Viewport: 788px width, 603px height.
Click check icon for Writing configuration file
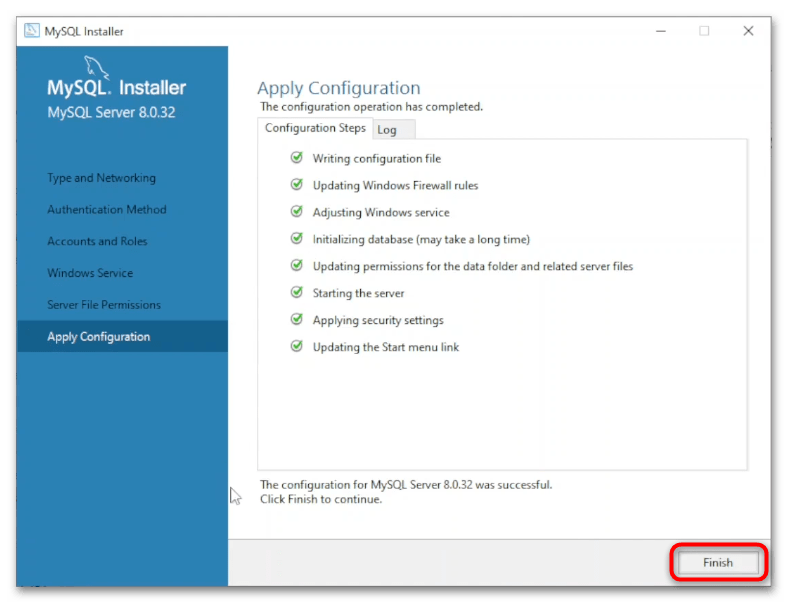point(297,158)
